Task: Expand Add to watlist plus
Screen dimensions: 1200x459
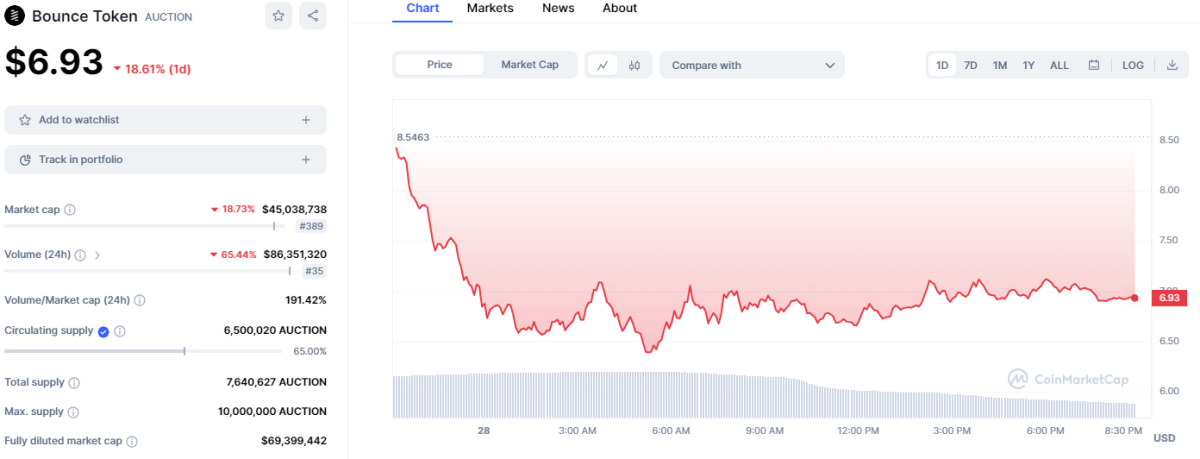Action: [x=306, y=120]
